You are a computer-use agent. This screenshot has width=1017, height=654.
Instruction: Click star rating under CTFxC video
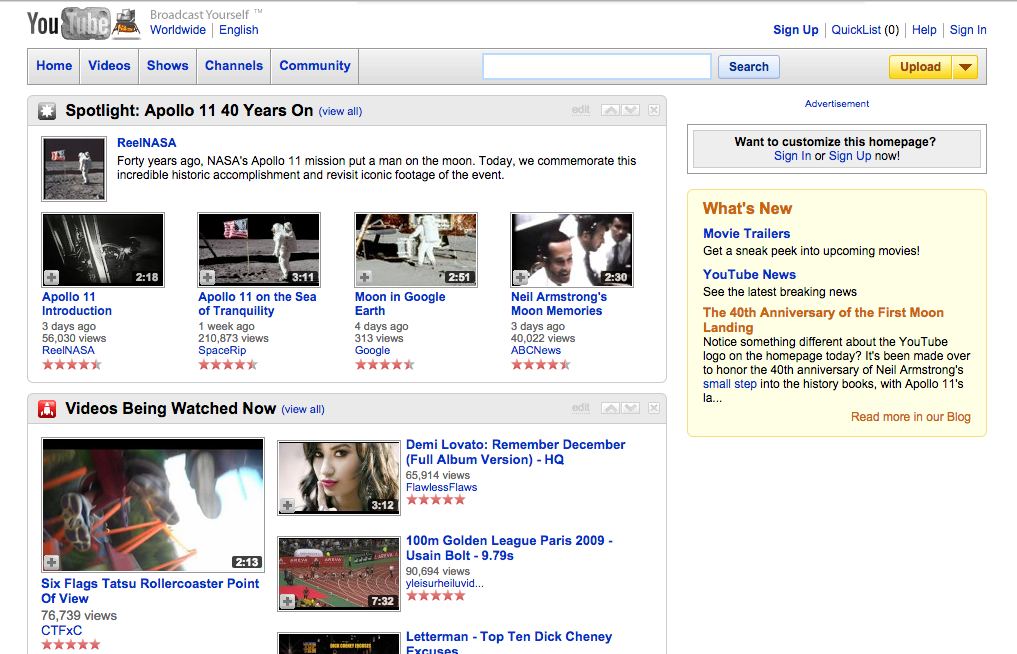(71, 644)
